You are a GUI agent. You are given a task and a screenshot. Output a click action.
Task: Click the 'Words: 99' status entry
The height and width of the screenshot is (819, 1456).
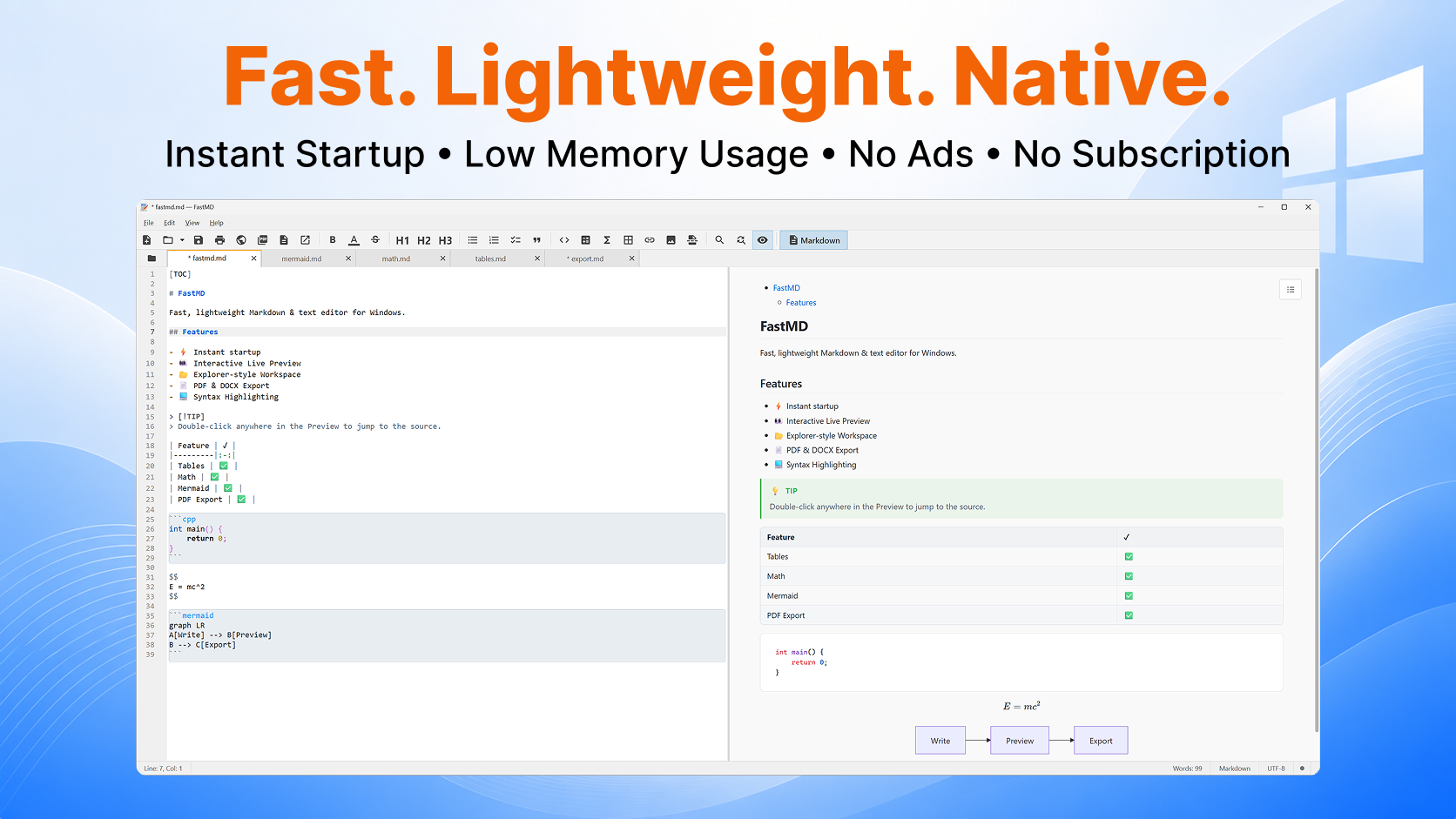(x=1187, y=769)
